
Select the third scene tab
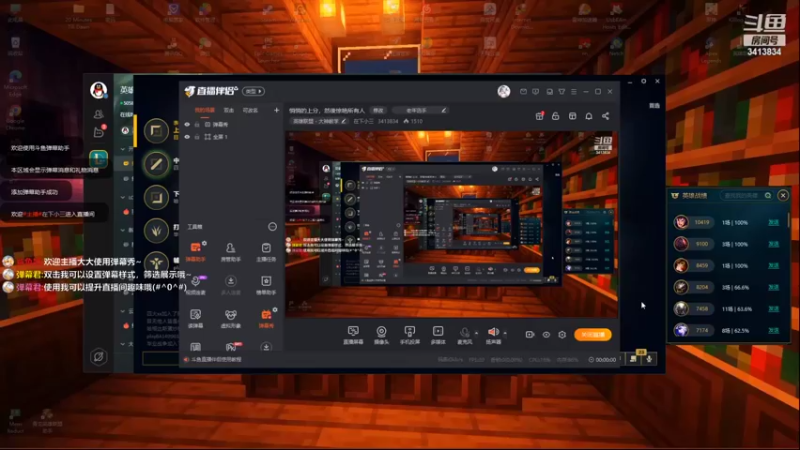pos(250,110)
